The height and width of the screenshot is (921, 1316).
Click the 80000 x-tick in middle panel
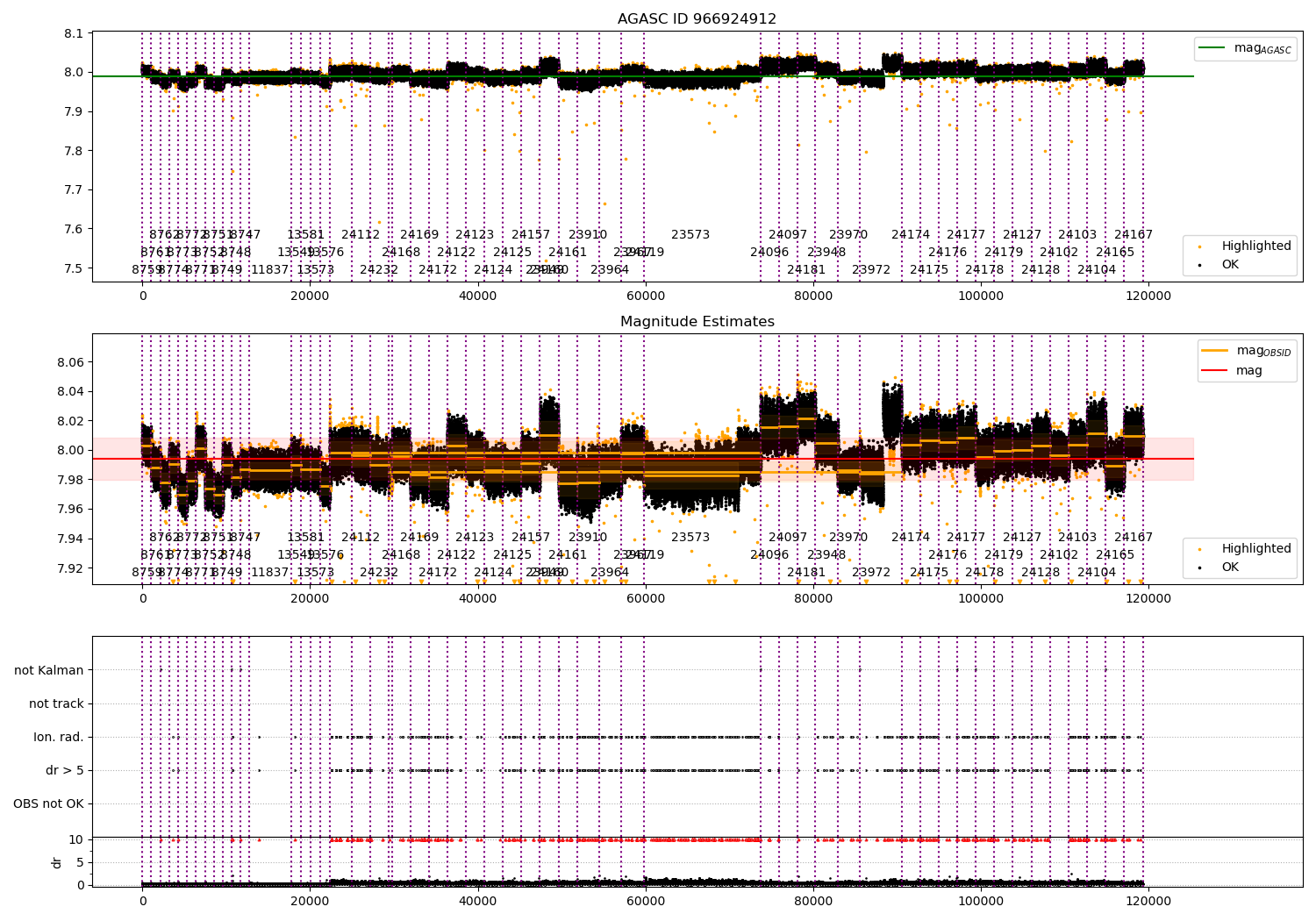[x=813, y=599]
